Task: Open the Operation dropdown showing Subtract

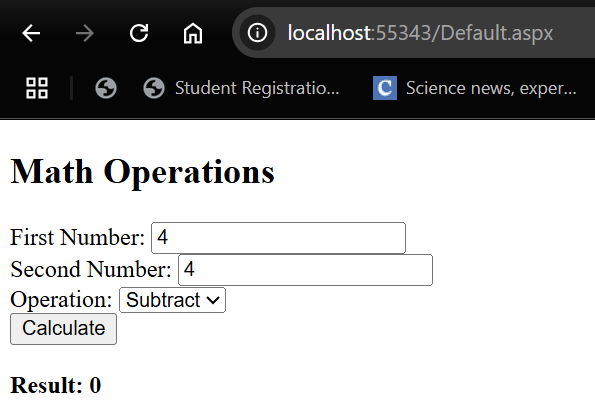Action: (173, 300)
